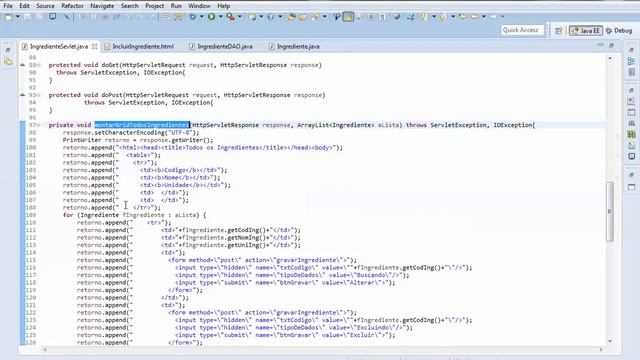Open the next annotation dropdown arrow
This screenshot has height=360, width=640.
click(x=433, y=17)
